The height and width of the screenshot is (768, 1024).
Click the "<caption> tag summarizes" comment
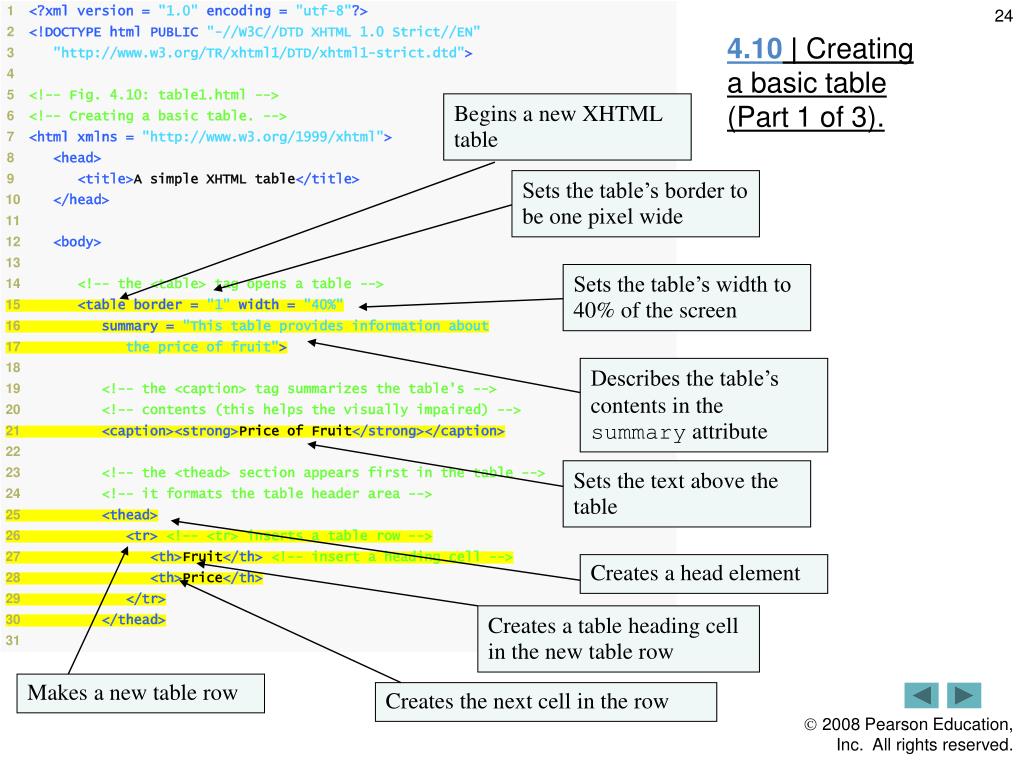pyautogui.click(x=299, y=389)
